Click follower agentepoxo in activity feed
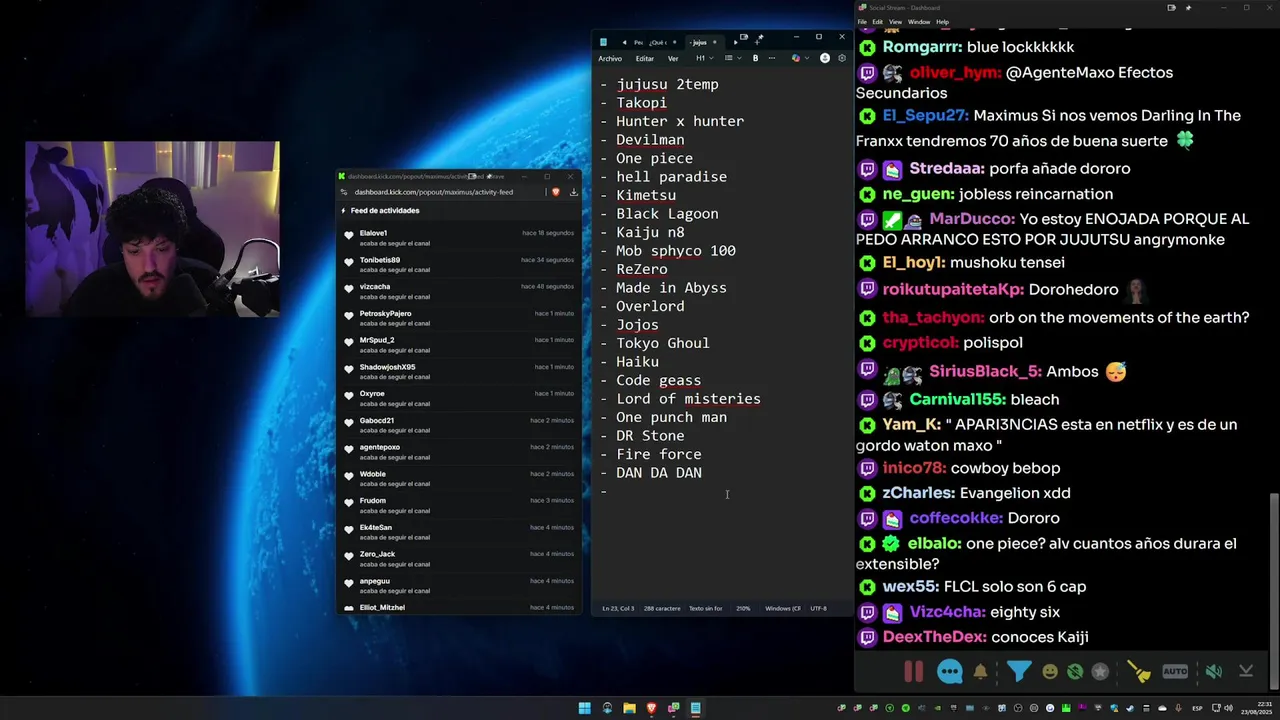 (380, 447)
